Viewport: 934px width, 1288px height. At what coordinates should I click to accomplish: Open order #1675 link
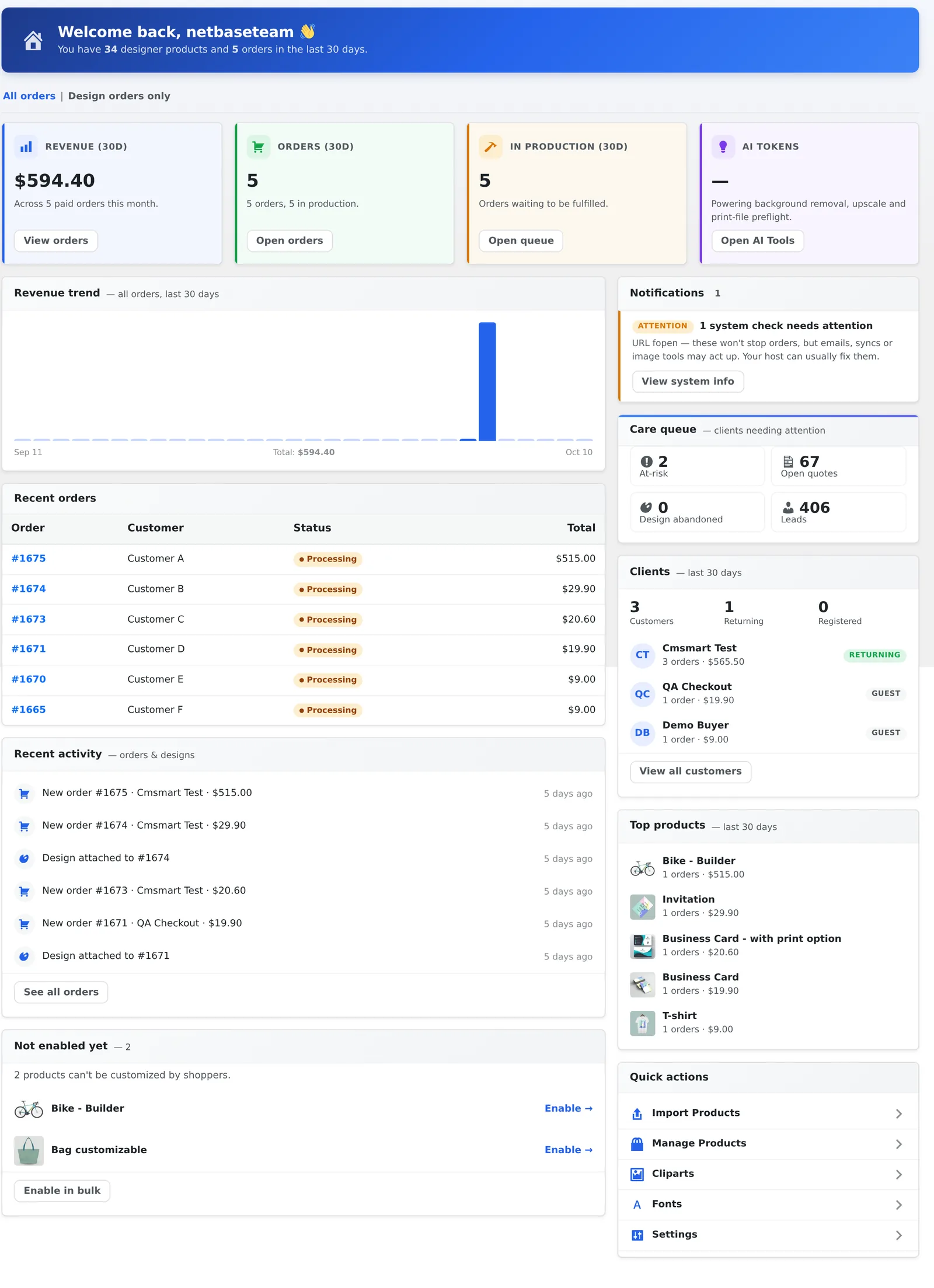coord(29,559)
